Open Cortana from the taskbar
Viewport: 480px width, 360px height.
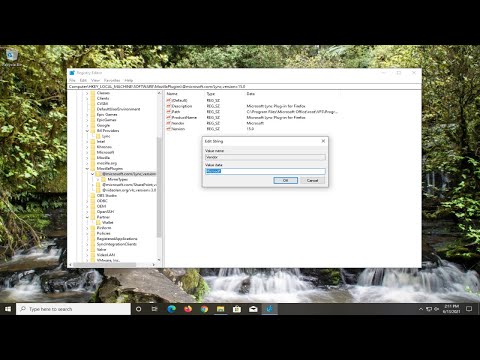(x=138, y=309)
